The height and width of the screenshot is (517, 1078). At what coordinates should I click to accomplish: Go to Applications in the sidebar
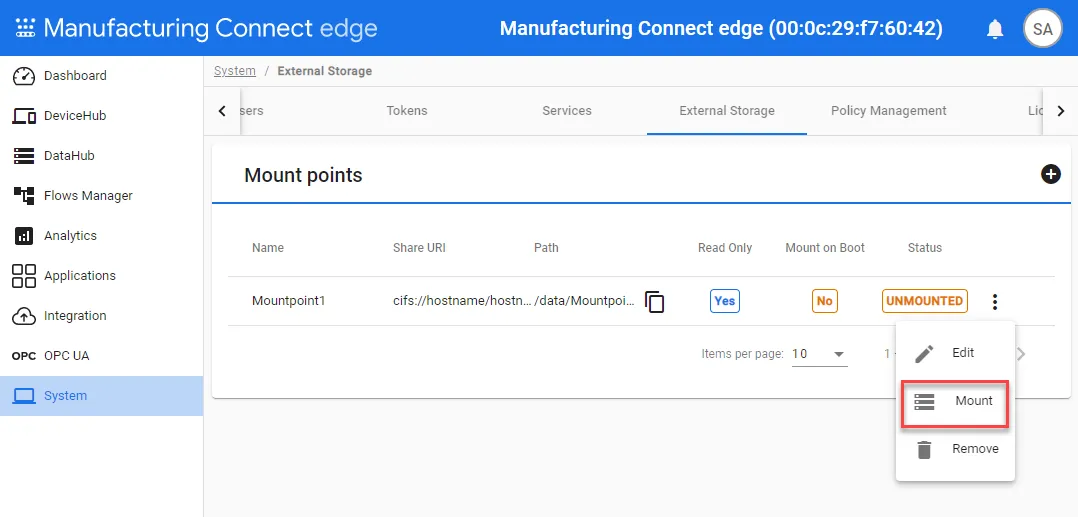coord(102,276)
